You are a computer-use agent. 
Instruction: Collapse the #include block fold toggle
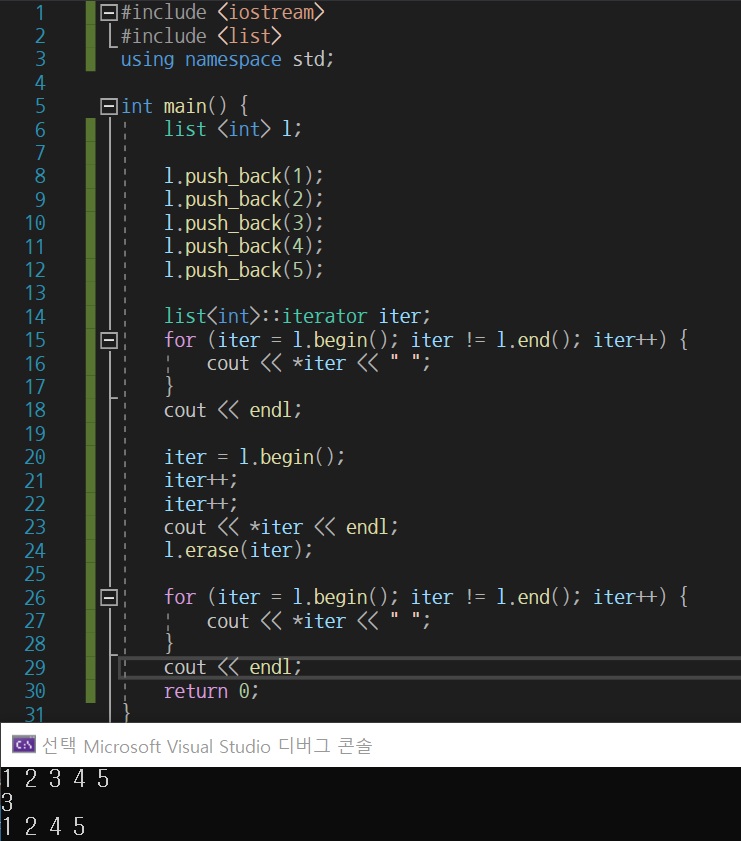[x=109, y=12]
